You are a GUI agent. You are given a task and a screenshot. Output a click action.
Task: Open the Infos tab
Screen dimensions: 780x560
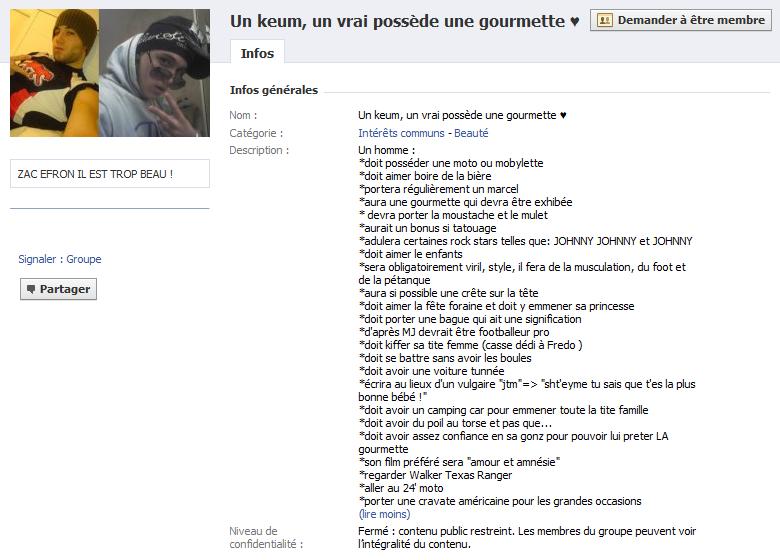point(257,53)
